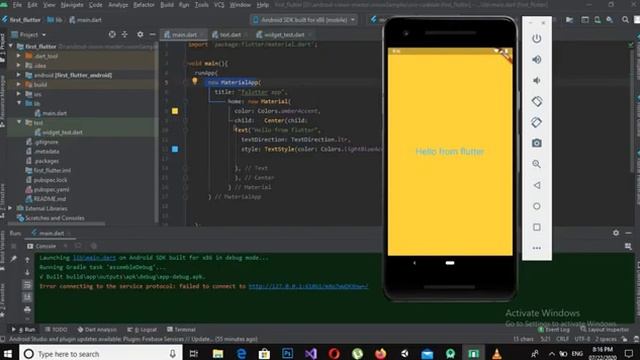Viewport: 640px width, 360px height.
Task: Collapse lib folder arrow
Action: (x=19, y=103)
